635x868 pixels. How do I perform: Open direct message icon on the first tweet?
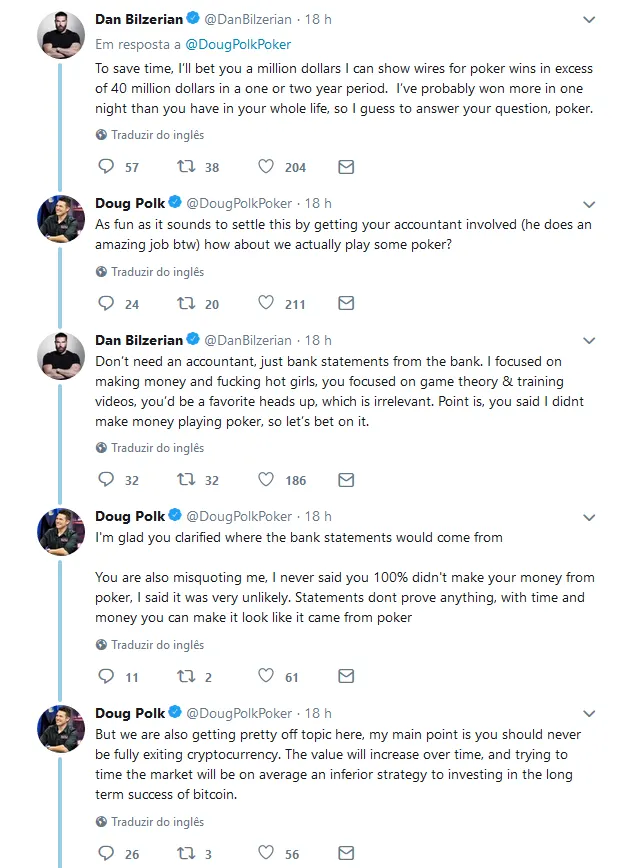pos(346,167)
